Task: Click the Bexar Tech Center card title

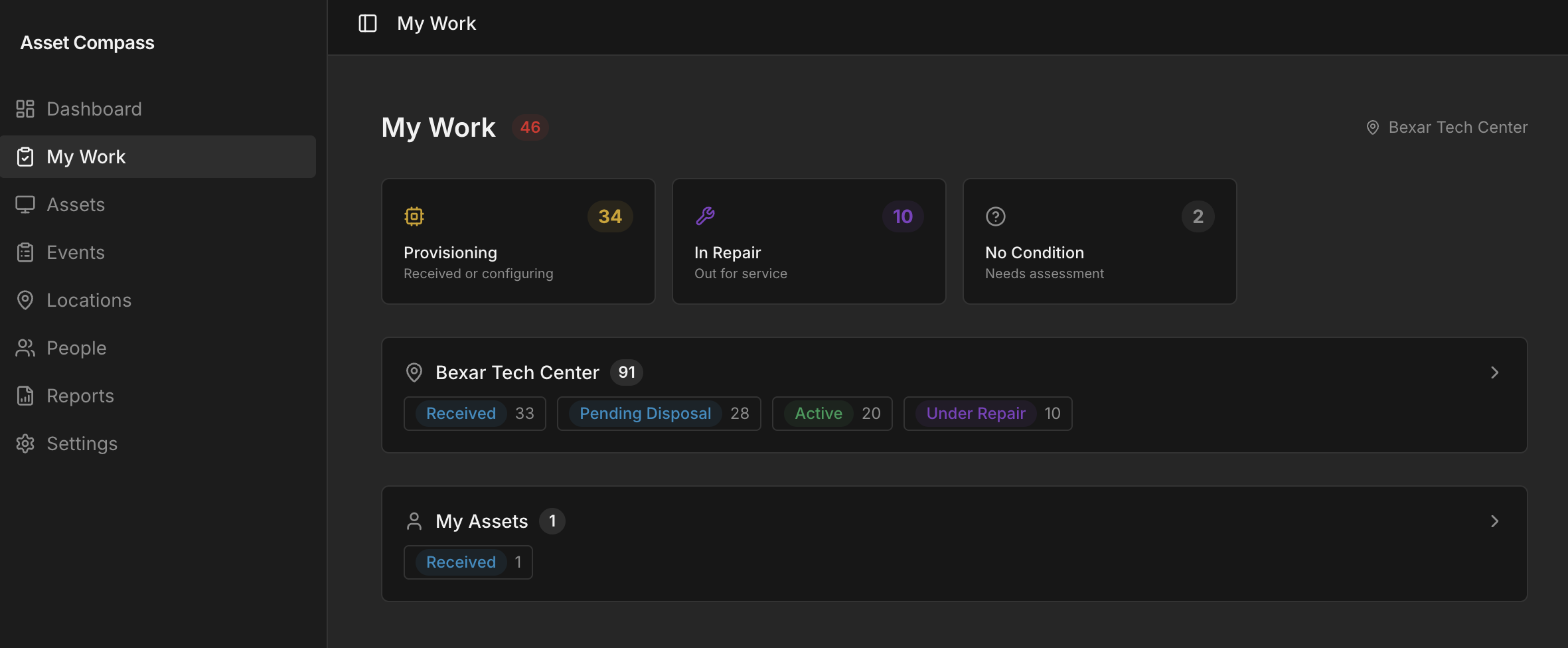Action: click(x=518, y=372)
